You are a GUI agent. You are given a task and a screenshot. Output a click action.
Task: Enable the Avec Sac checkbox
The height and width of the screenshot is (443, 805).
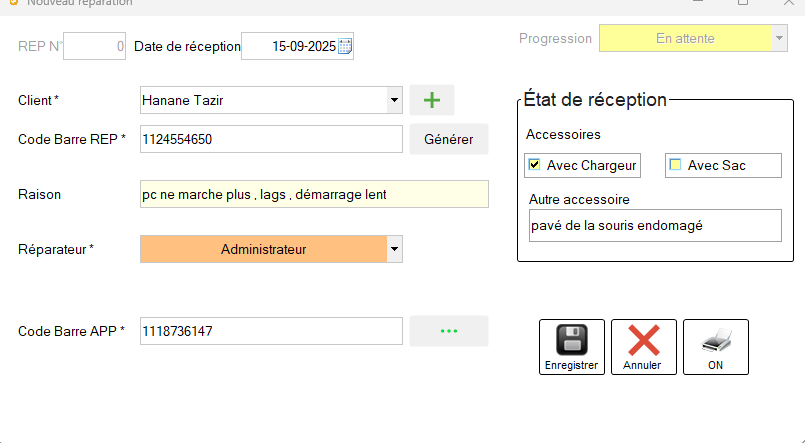[675, 165]
